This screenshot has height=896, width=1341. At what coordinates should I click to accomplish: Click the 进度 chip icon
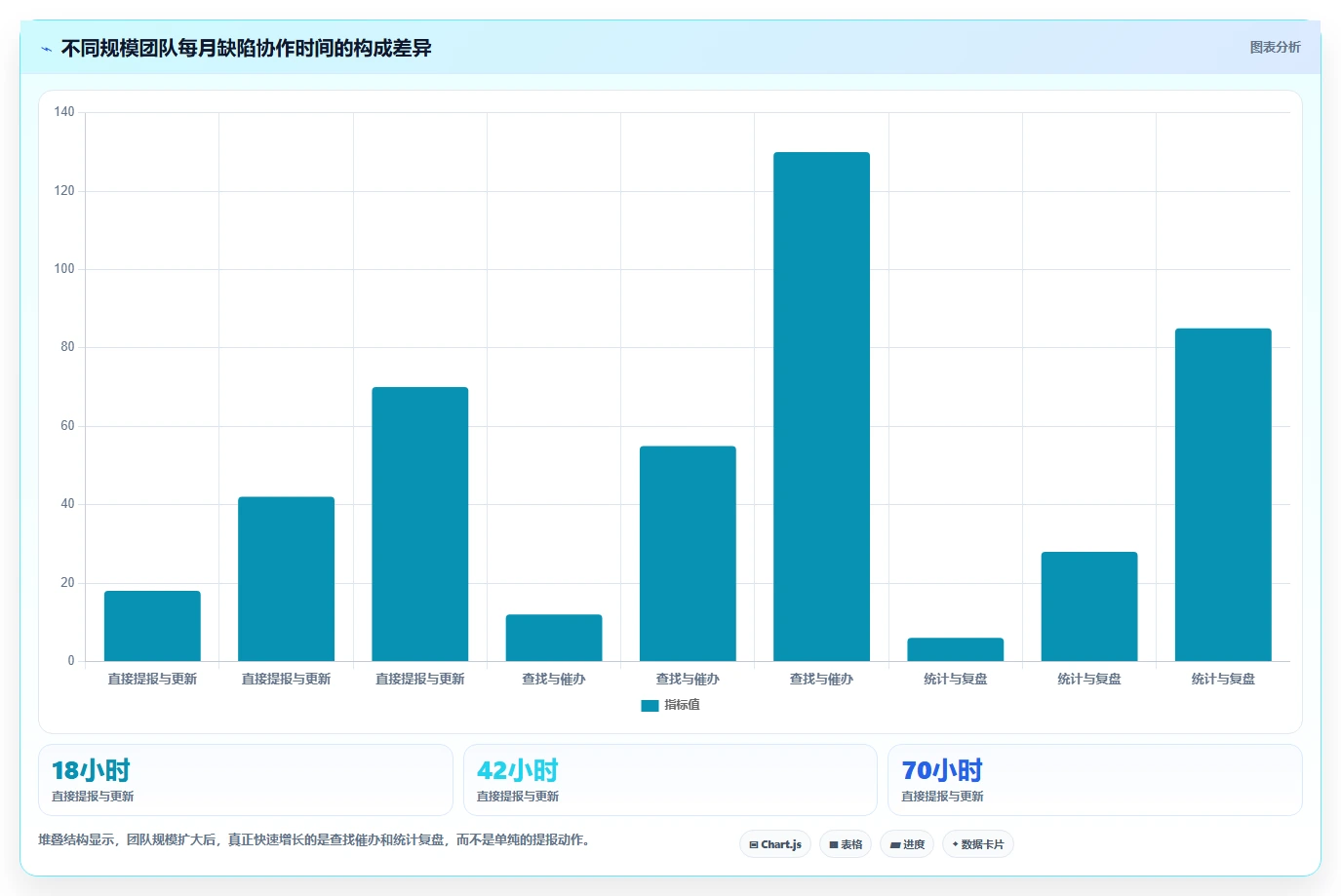tap(895, 845)
